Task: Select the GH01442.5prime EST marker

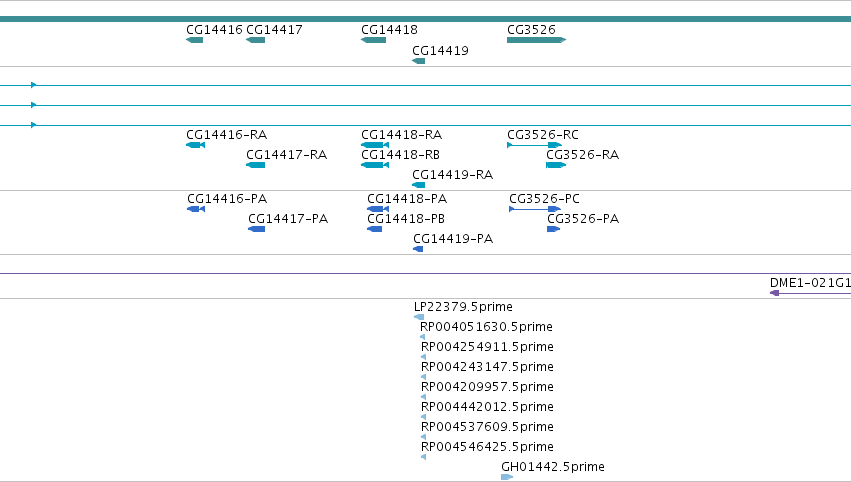Action: tap(507, 477)
